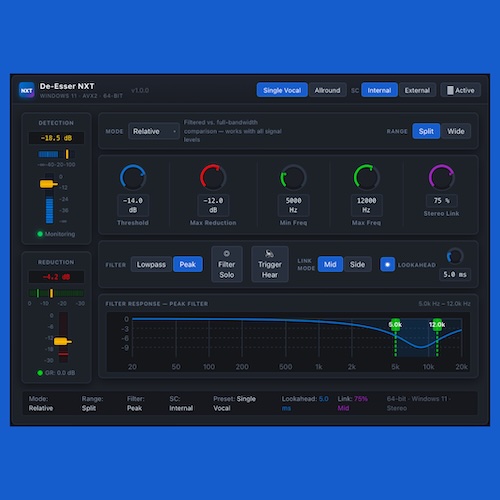Click the horizontal detection level meter

coord(56,154)
